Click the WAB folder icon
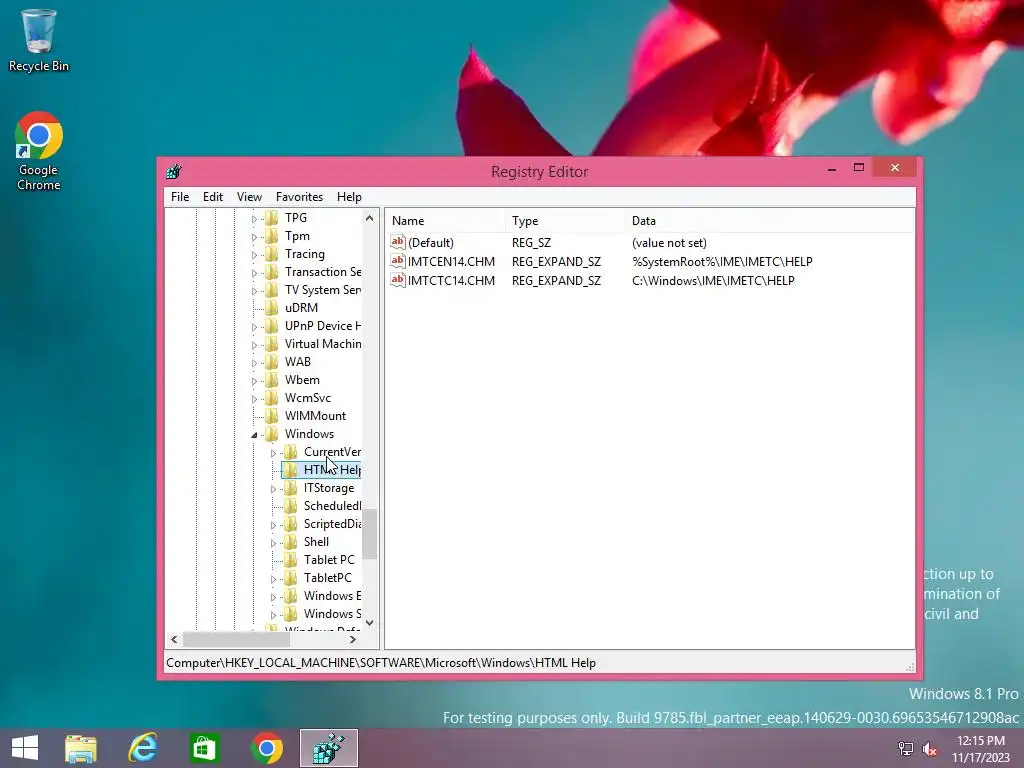 (272, 362)
